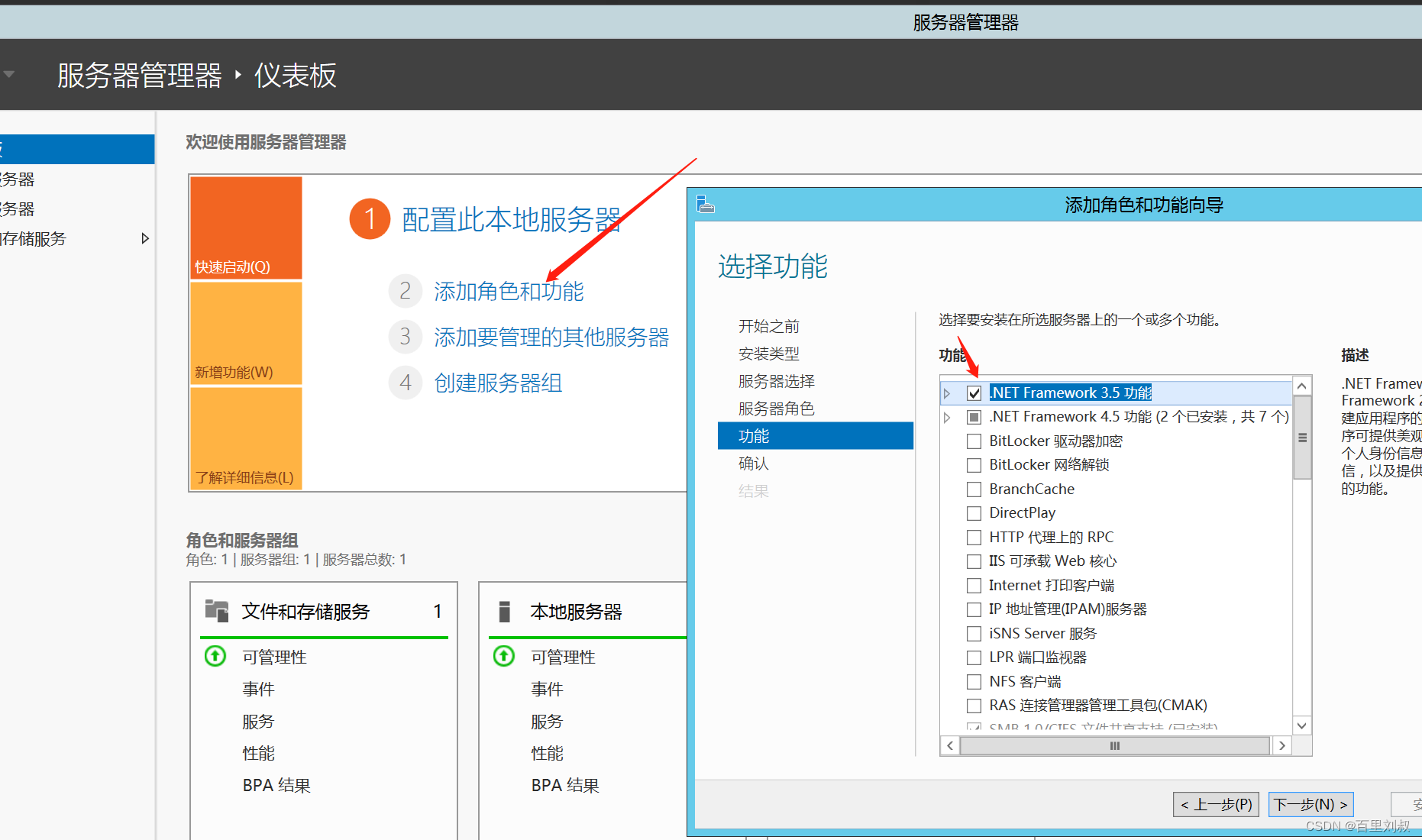The width and height of the screenshot is (1422, 840).
Task: Open 添加要管理的其他服务器 link
Action: [551, 337]
